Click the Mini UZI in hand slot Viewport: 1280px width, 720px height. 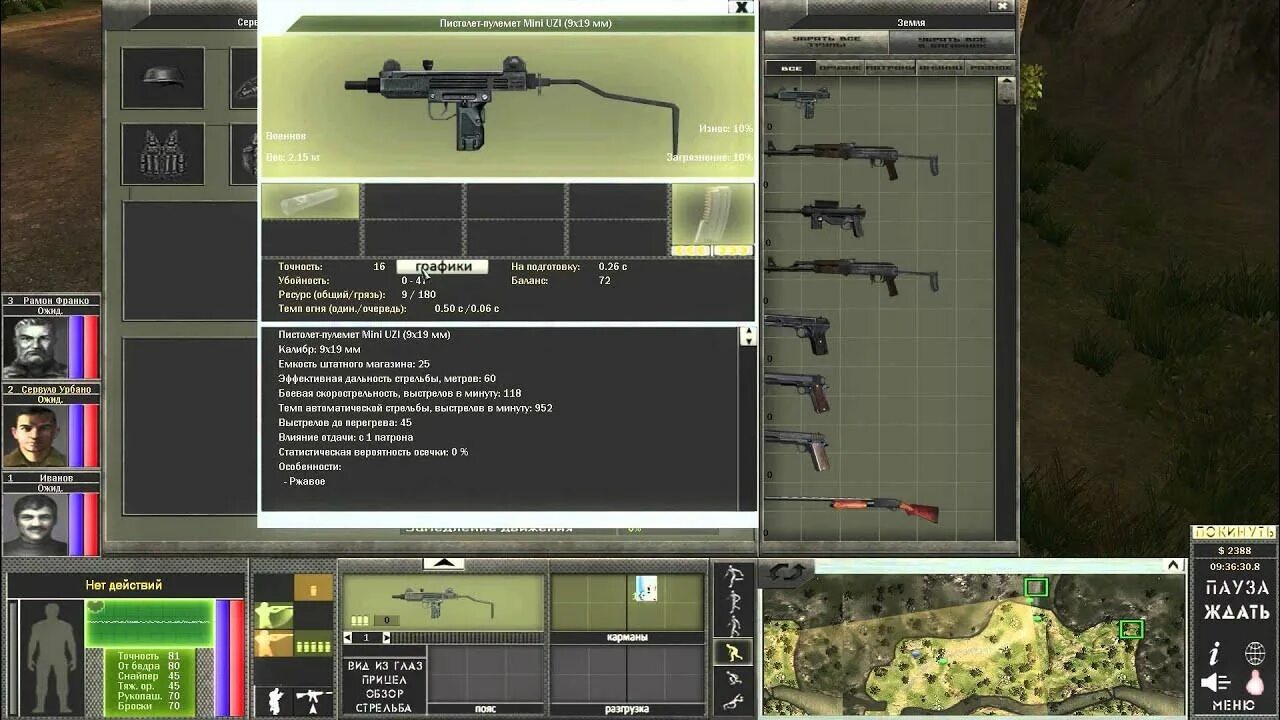tap(443, 602)
